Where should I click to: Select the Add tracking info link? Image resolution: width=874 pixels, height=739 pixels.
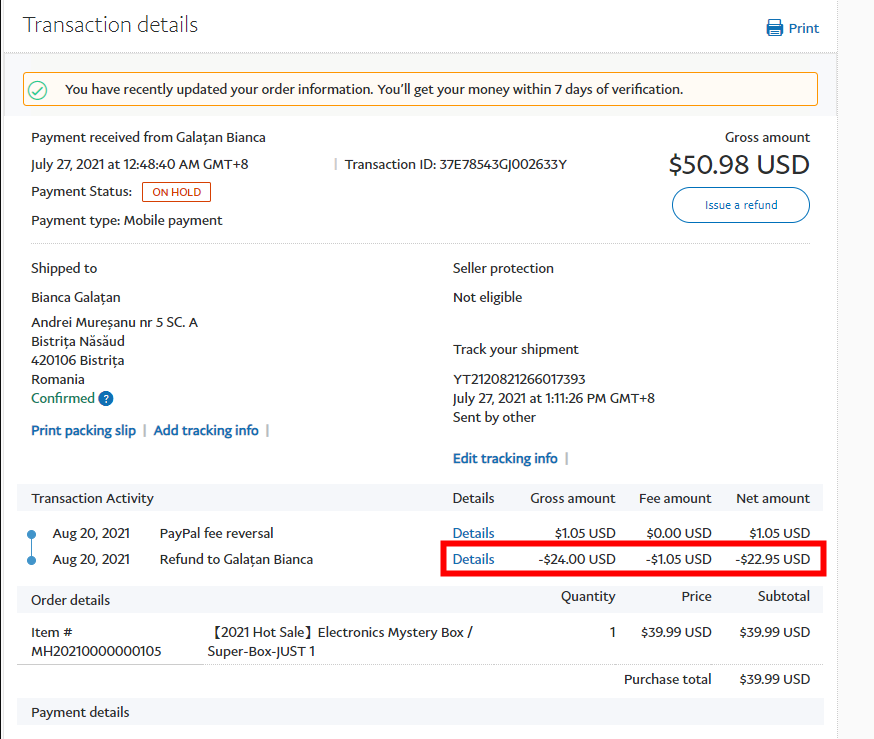point(206,430)
